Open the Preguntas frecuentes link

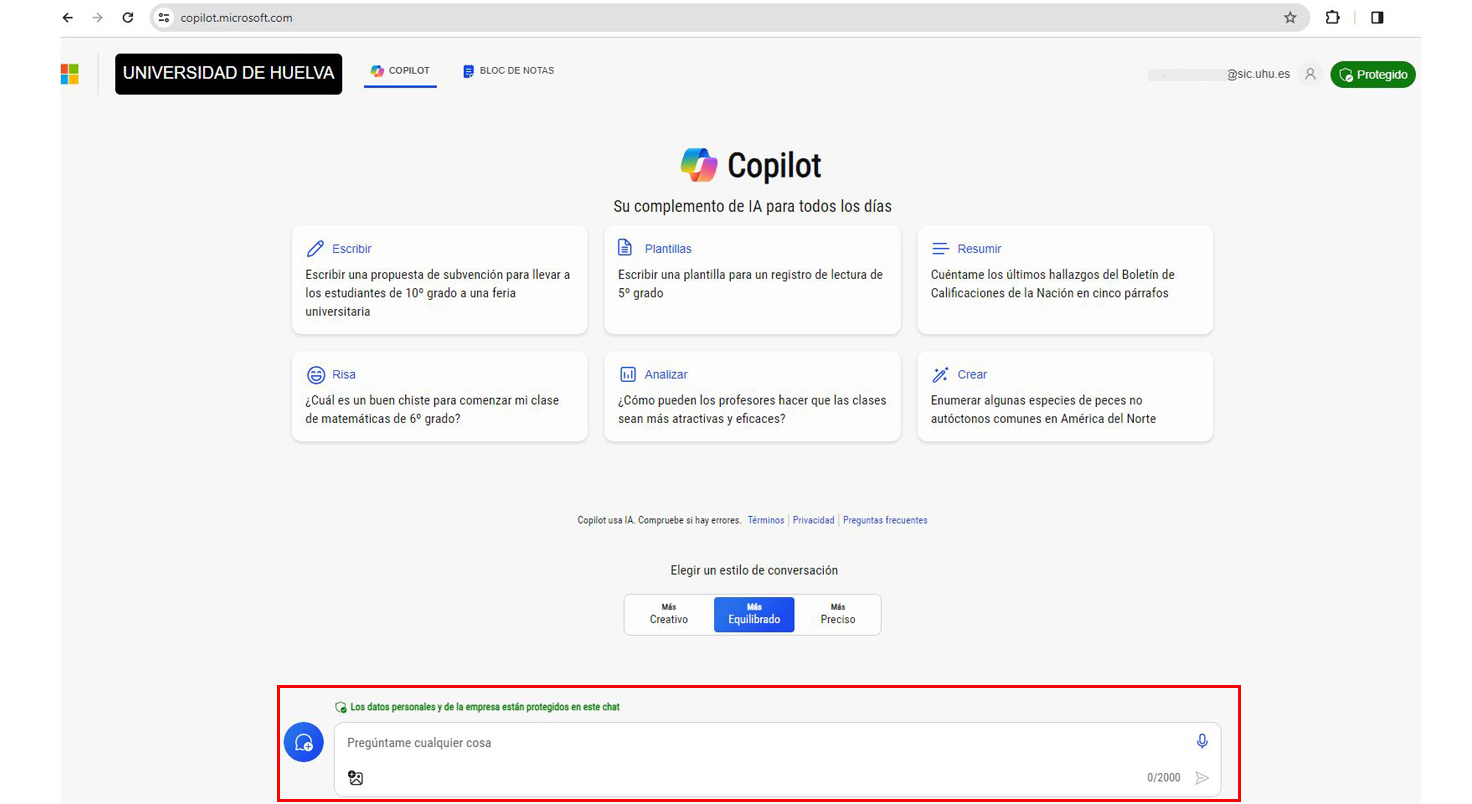pos(885,520)
